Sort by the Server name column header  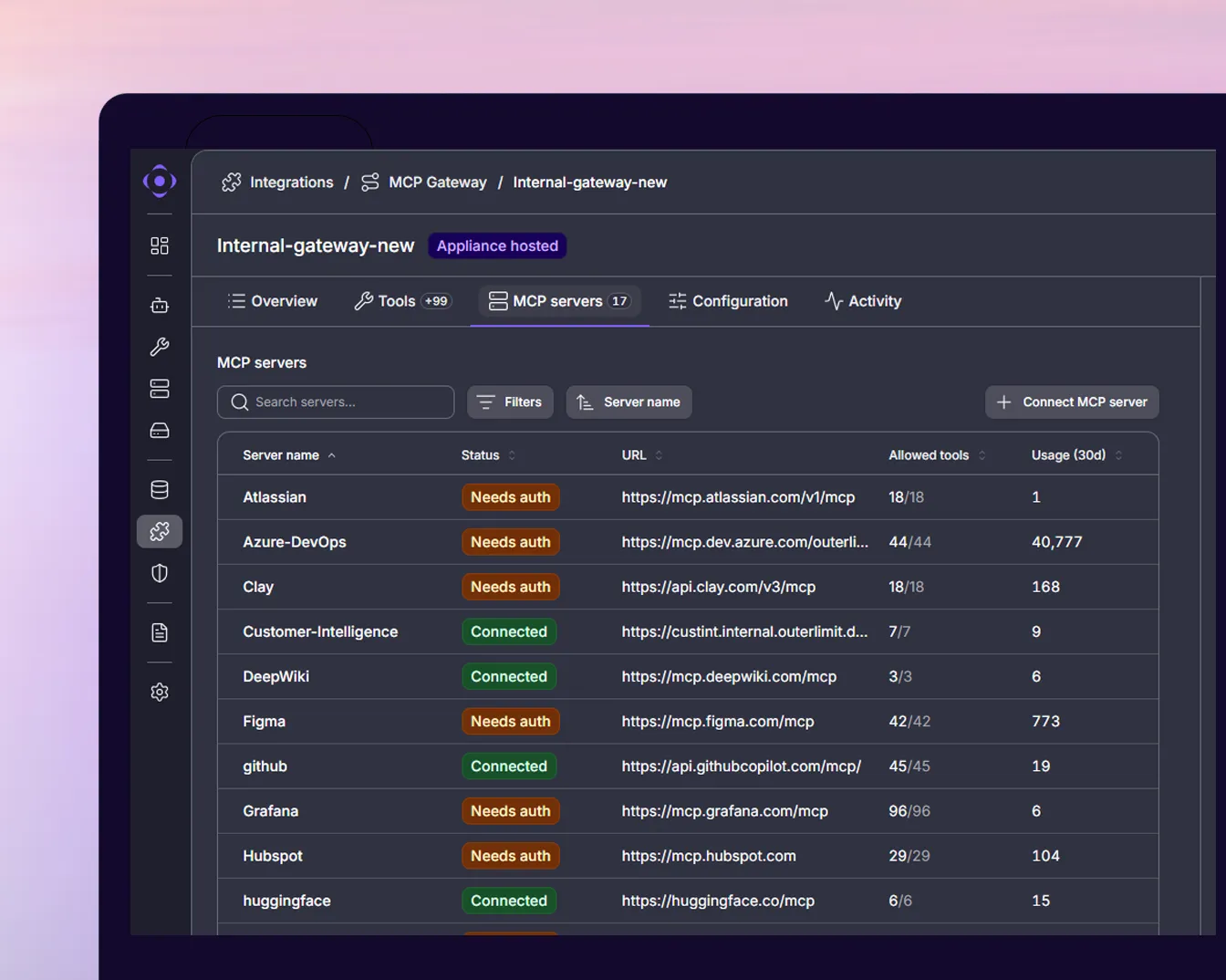(289, 455)
